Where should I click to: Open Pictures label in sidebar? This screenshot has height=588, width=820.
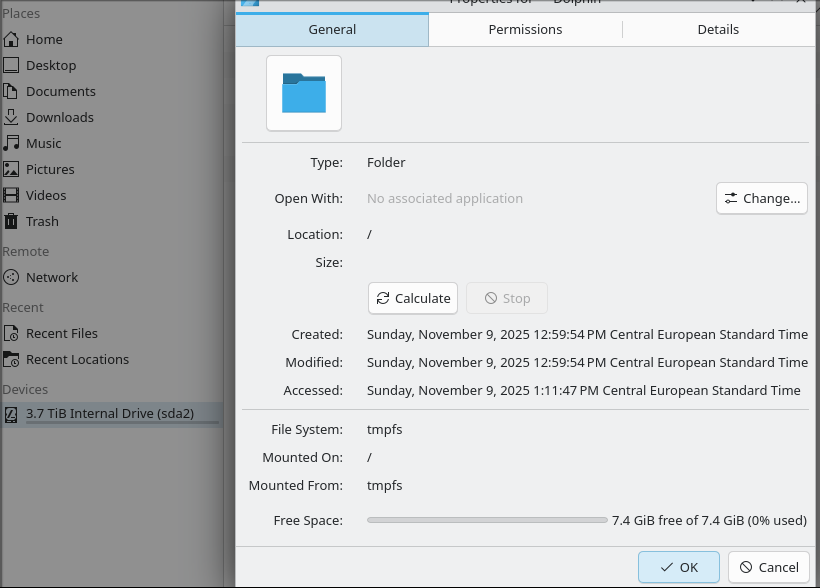coord(50,169)
